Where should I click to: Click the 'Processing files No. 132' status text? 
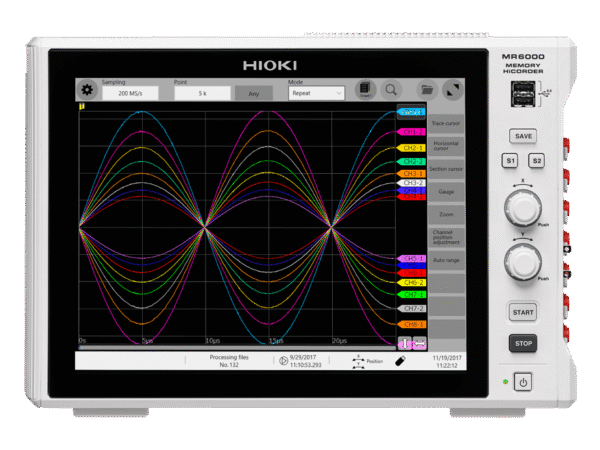(229, 361)
